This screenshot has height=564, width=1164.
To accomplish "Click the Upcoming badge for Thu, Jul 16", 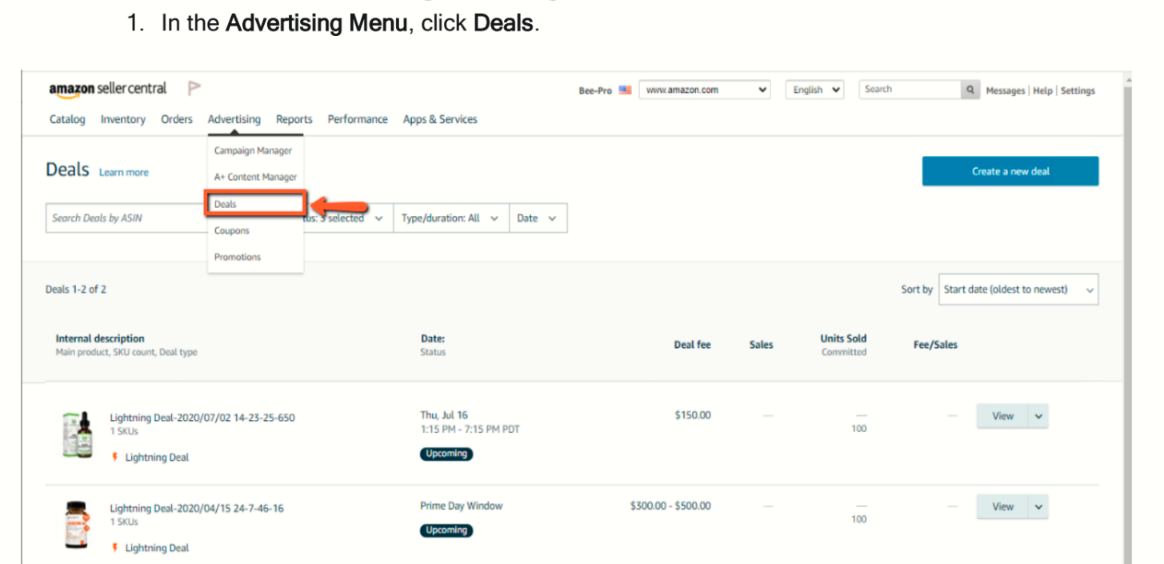I will click(x=446, y=453).
